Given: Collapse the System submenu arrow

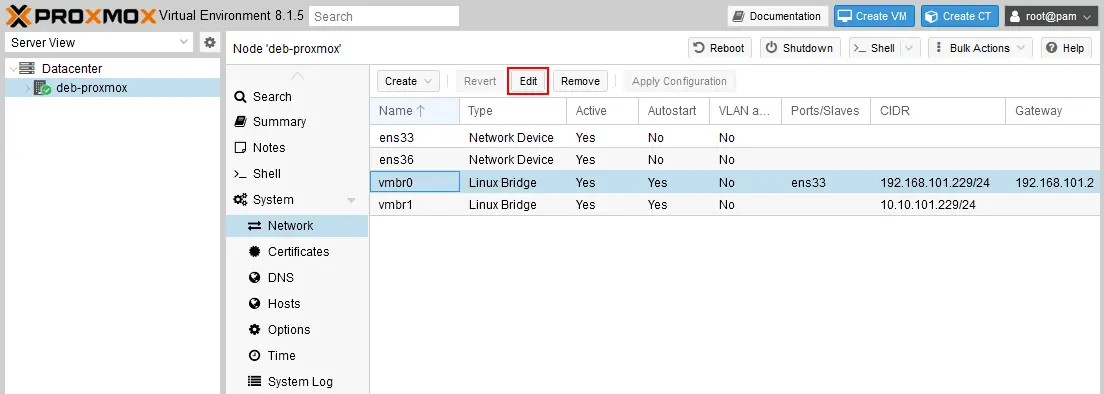Looking at the screenshot, I should pyautogui.click(x=351, y=200).
